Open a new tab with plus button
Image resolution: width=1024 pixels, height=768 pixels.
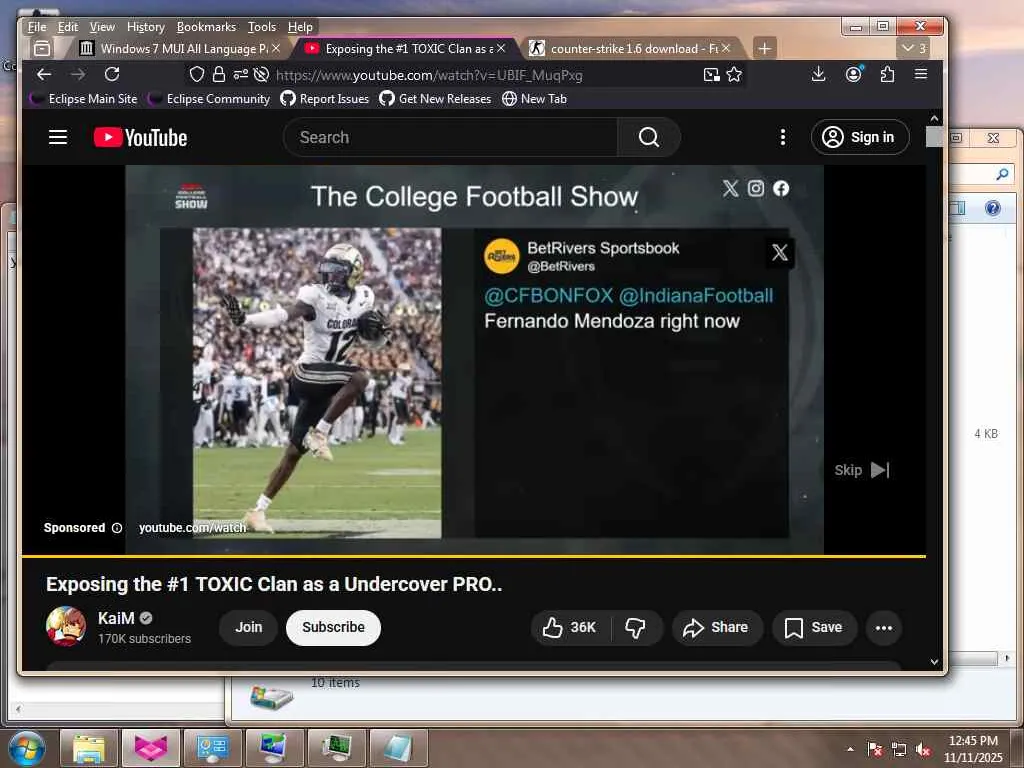pos(764,48)
